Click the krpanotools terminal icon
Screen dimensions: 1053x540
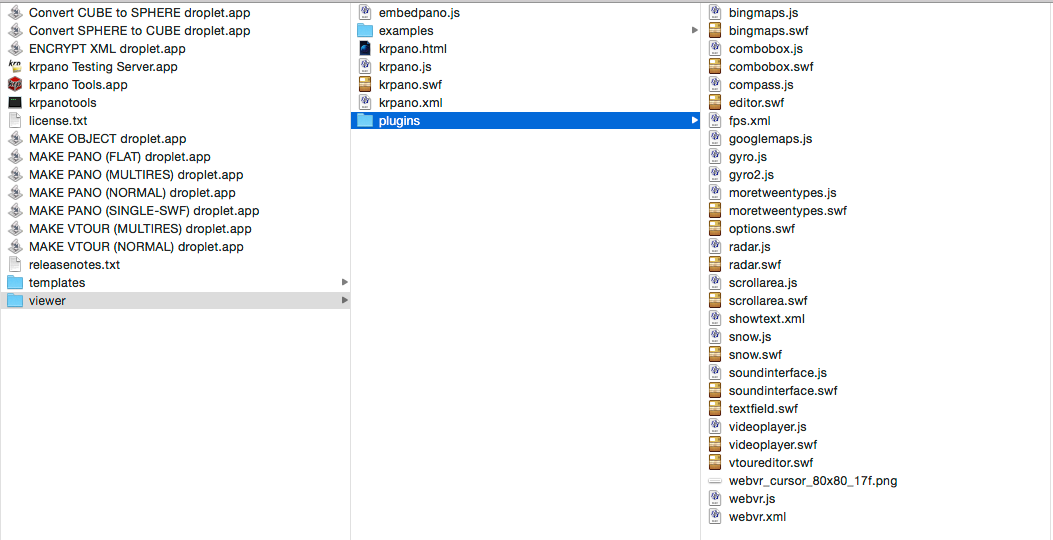pos(15,103)
